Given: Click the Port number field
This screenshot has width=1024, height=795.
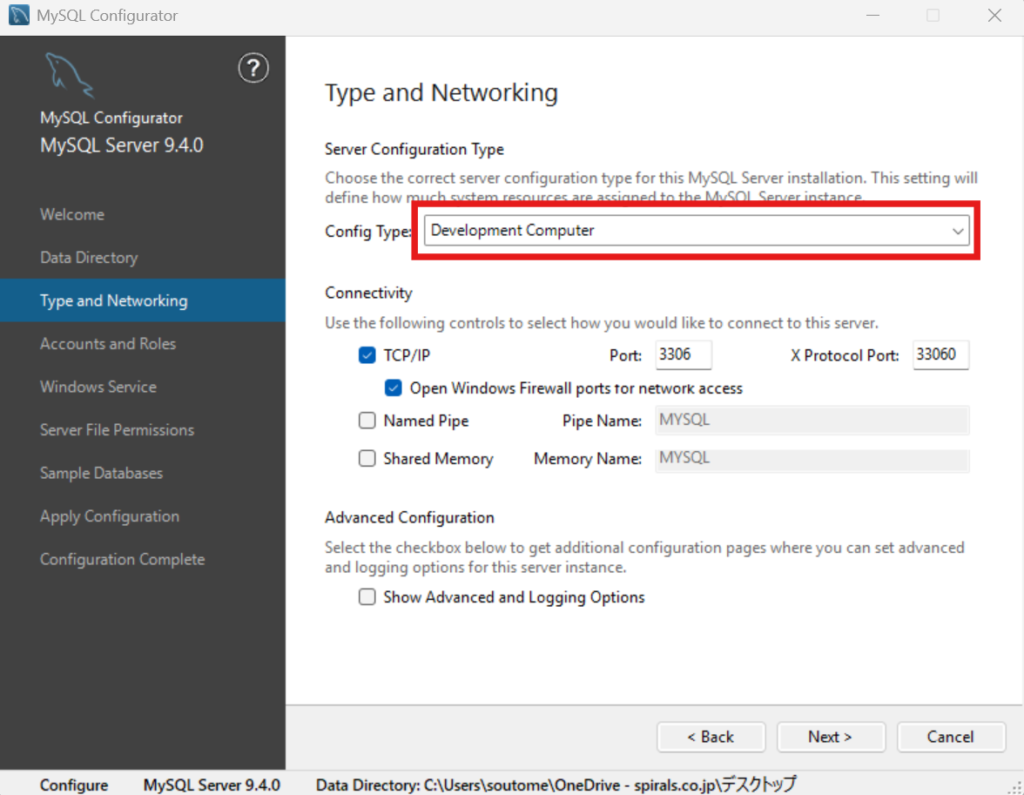Looking at the screenshot, I should click(683, 355).
